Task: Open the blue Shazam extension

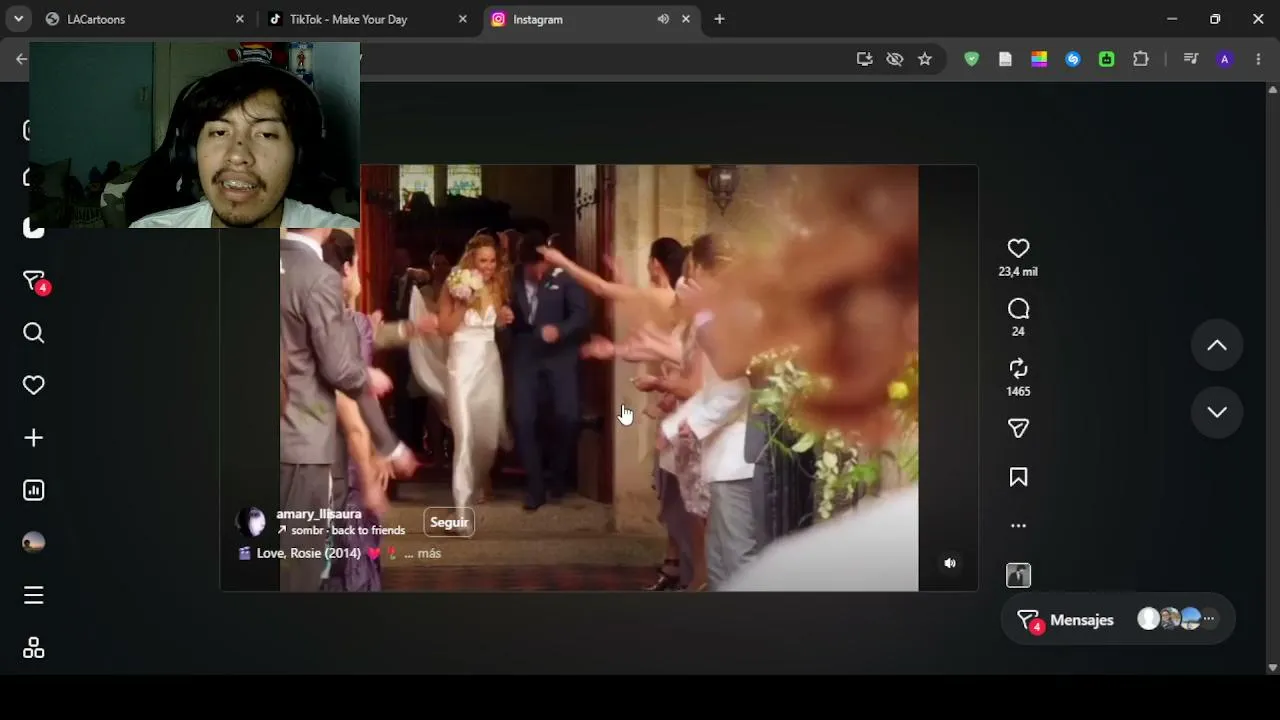Action: click(1073, 59)
